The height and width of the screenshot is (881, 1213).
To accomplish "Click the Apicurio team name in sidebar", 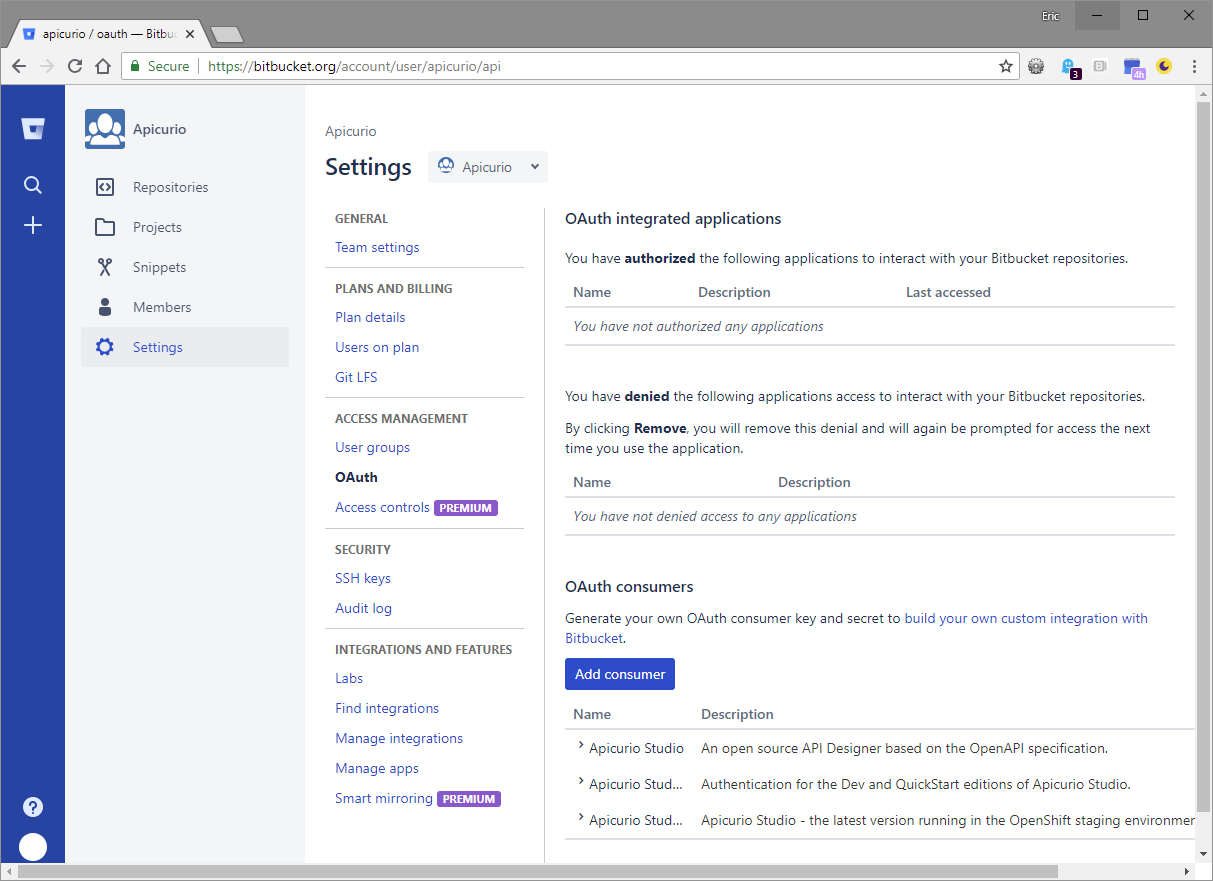I will pos(159,129).
